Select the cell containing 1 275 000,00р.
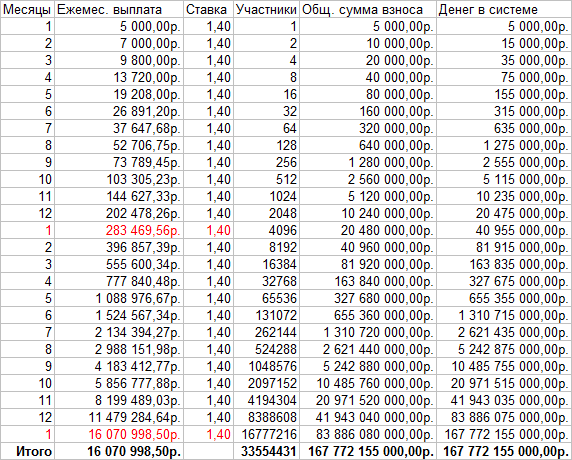This screenshot has height=460, width=572. [504, 146]
